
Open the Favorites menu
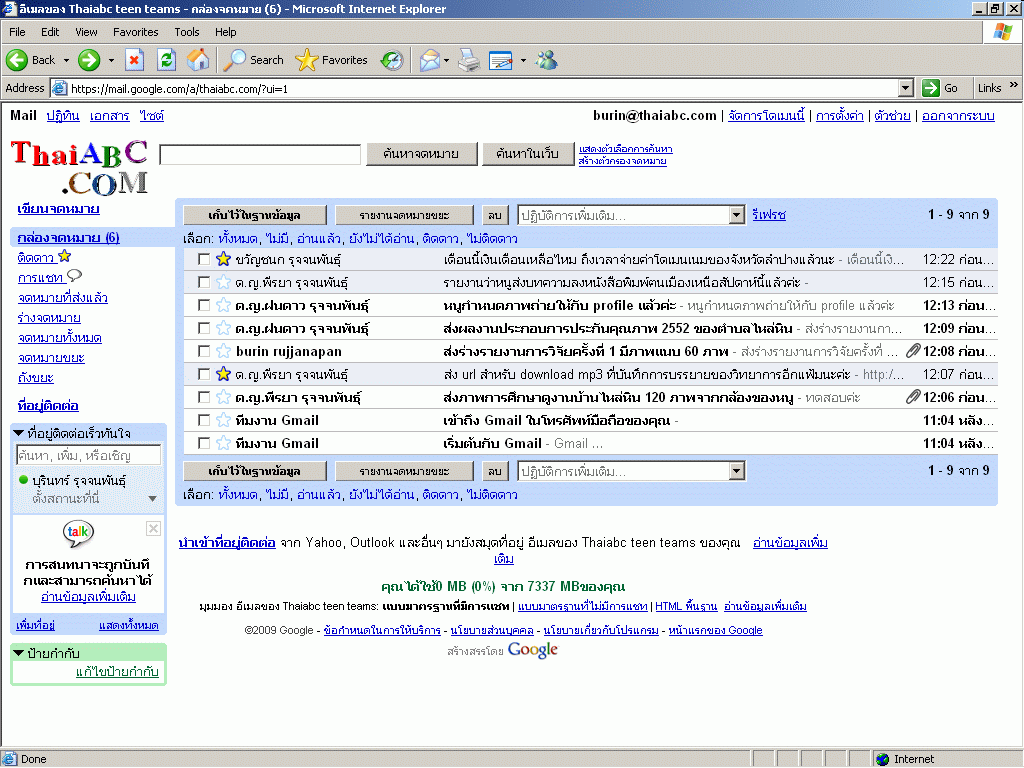[x=135, y=32]
